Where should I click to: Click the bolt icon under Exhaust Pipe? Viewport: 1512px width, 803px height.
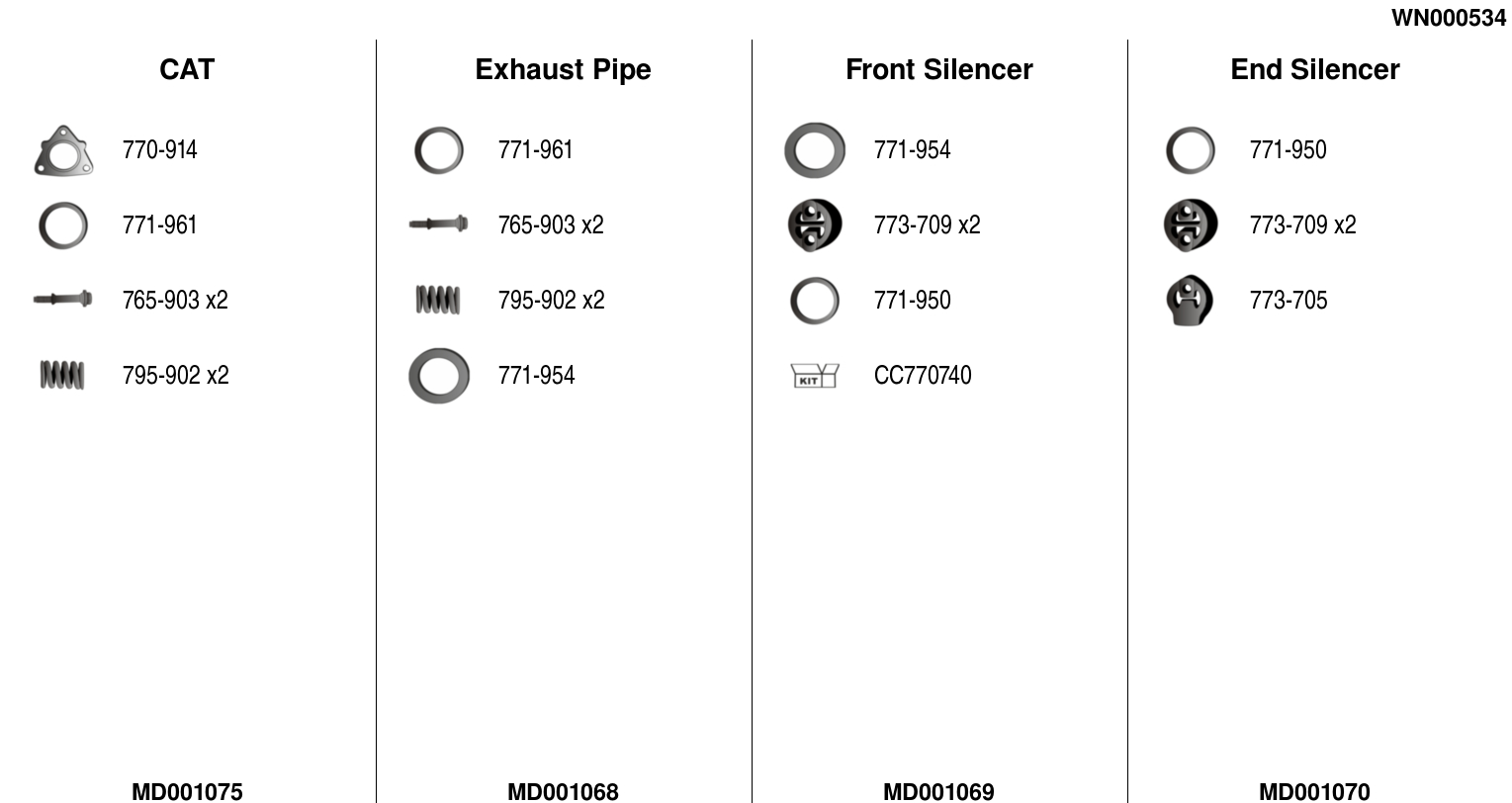pyautogui.click(x=438, y=224)
